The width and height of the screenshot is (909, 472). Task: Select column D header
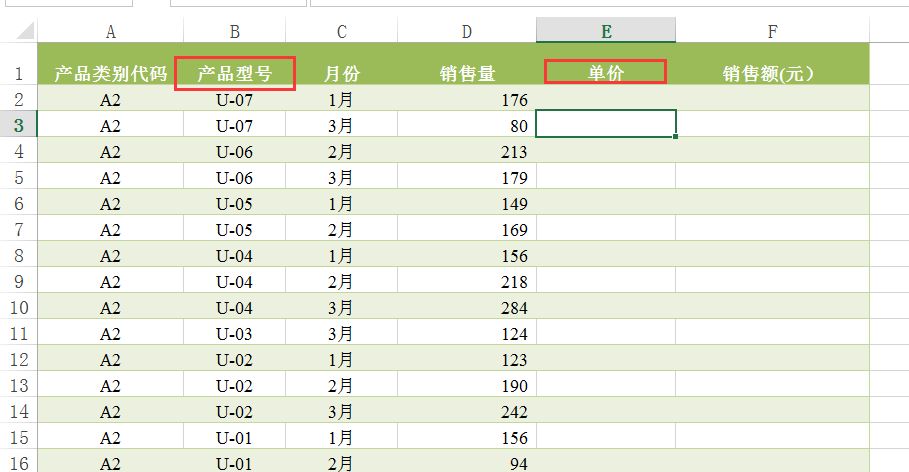click(x=467, y=31)
